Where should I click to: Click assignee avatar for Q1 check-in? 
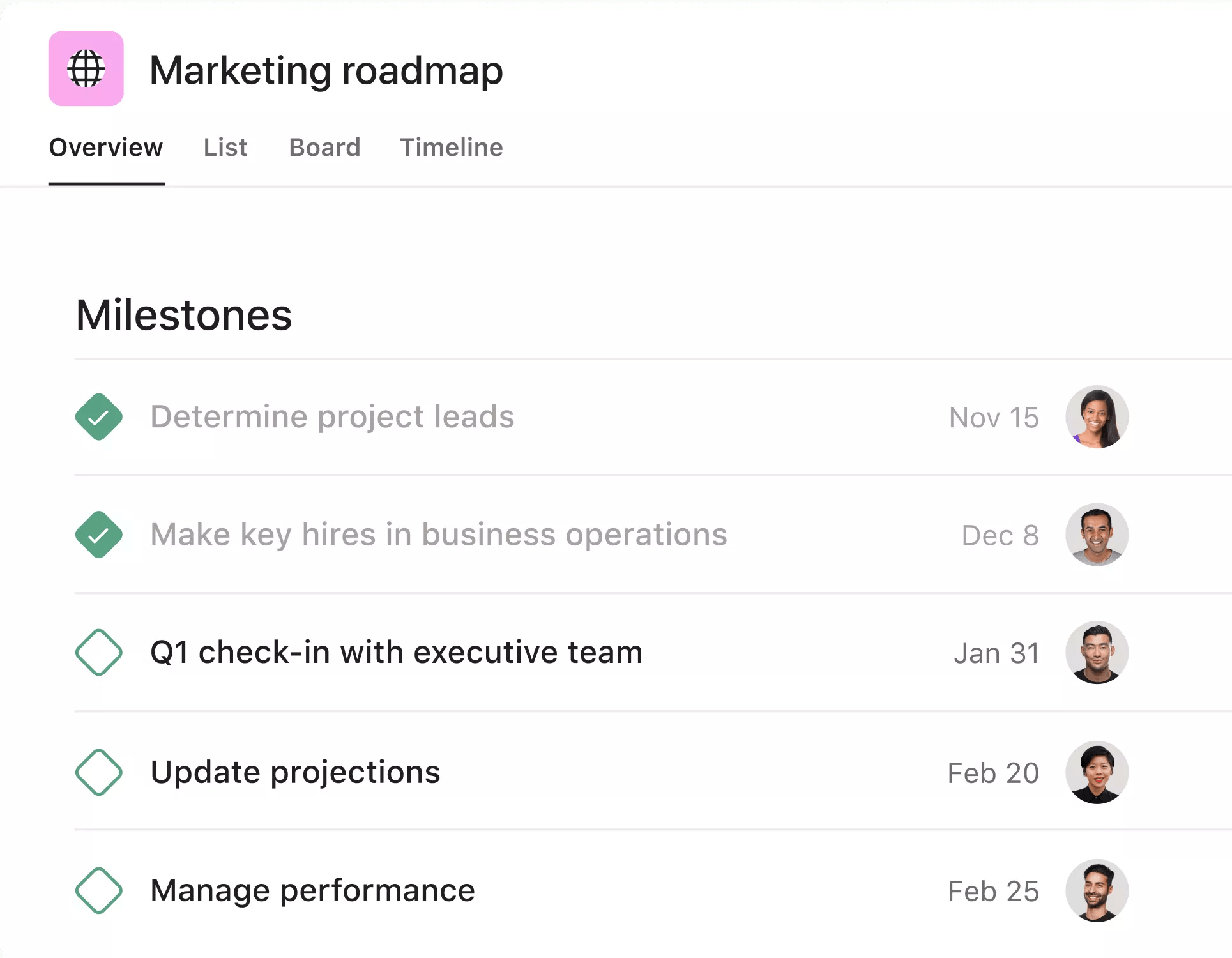pos(1097,652)
